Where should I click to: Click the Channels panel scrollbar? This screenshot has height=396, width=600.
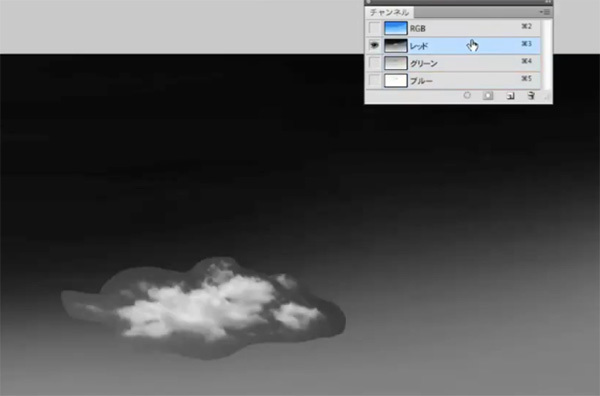tap(547, 54)
